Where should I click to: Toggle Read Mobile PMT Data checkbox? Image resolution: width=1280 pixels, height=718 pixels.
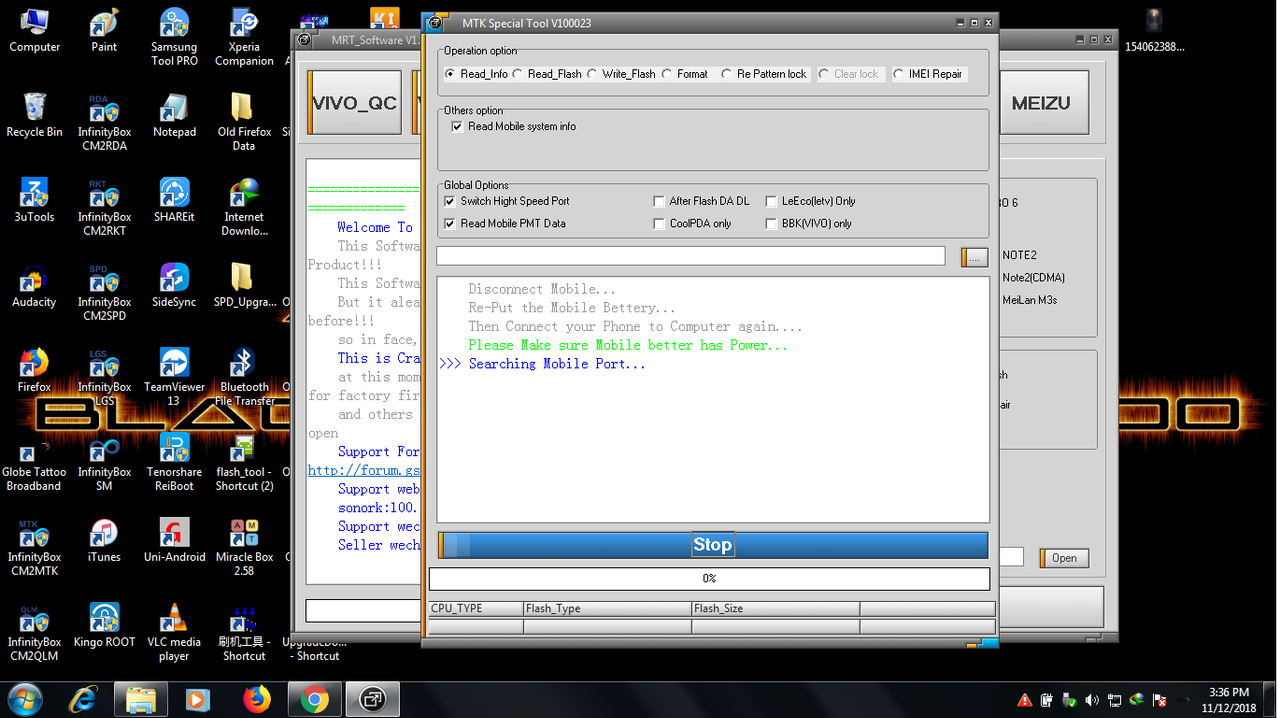click(x=505, y=224)
